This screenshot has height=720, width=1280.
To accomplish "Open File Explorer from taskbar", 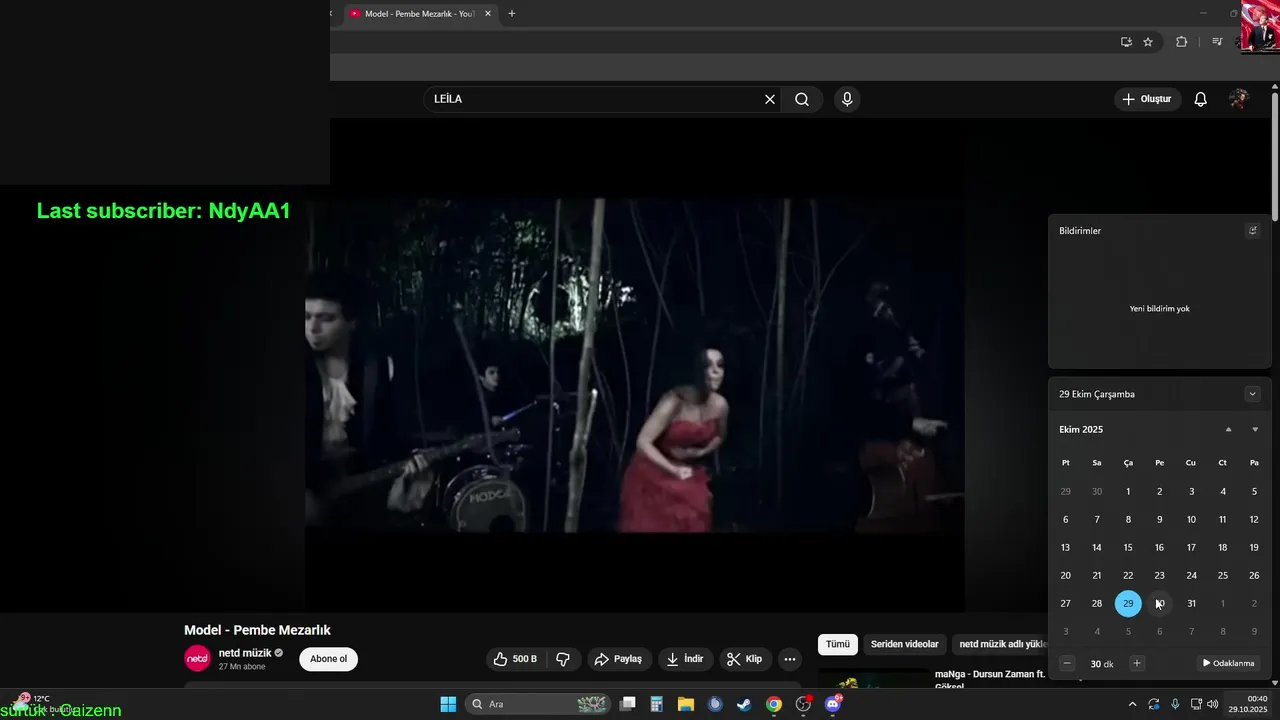I will [x=686, y=704].
